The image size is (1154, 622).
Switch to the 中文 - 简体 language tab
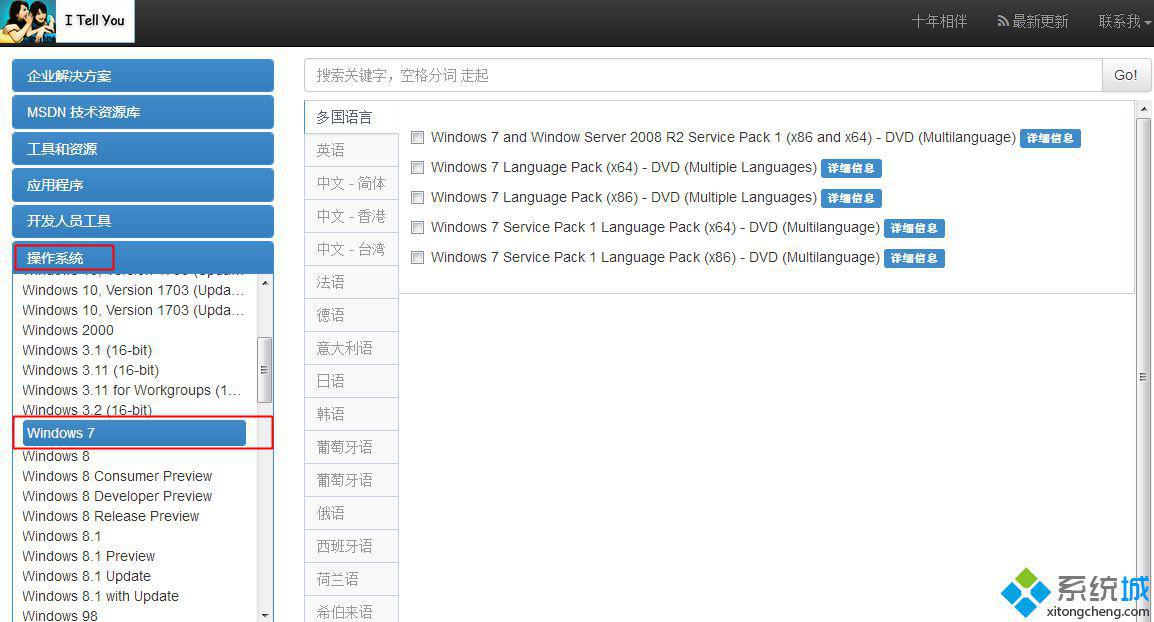click(x=351, y=183)
